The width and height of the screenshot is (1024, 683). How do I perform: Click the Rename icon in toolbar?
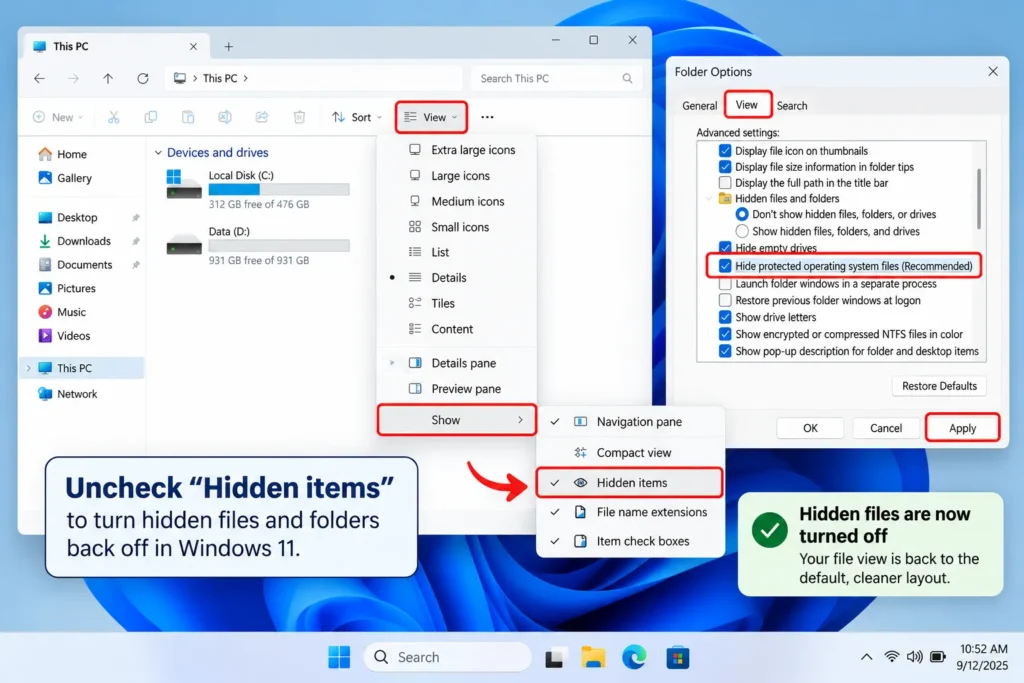[x=225, y=117]
